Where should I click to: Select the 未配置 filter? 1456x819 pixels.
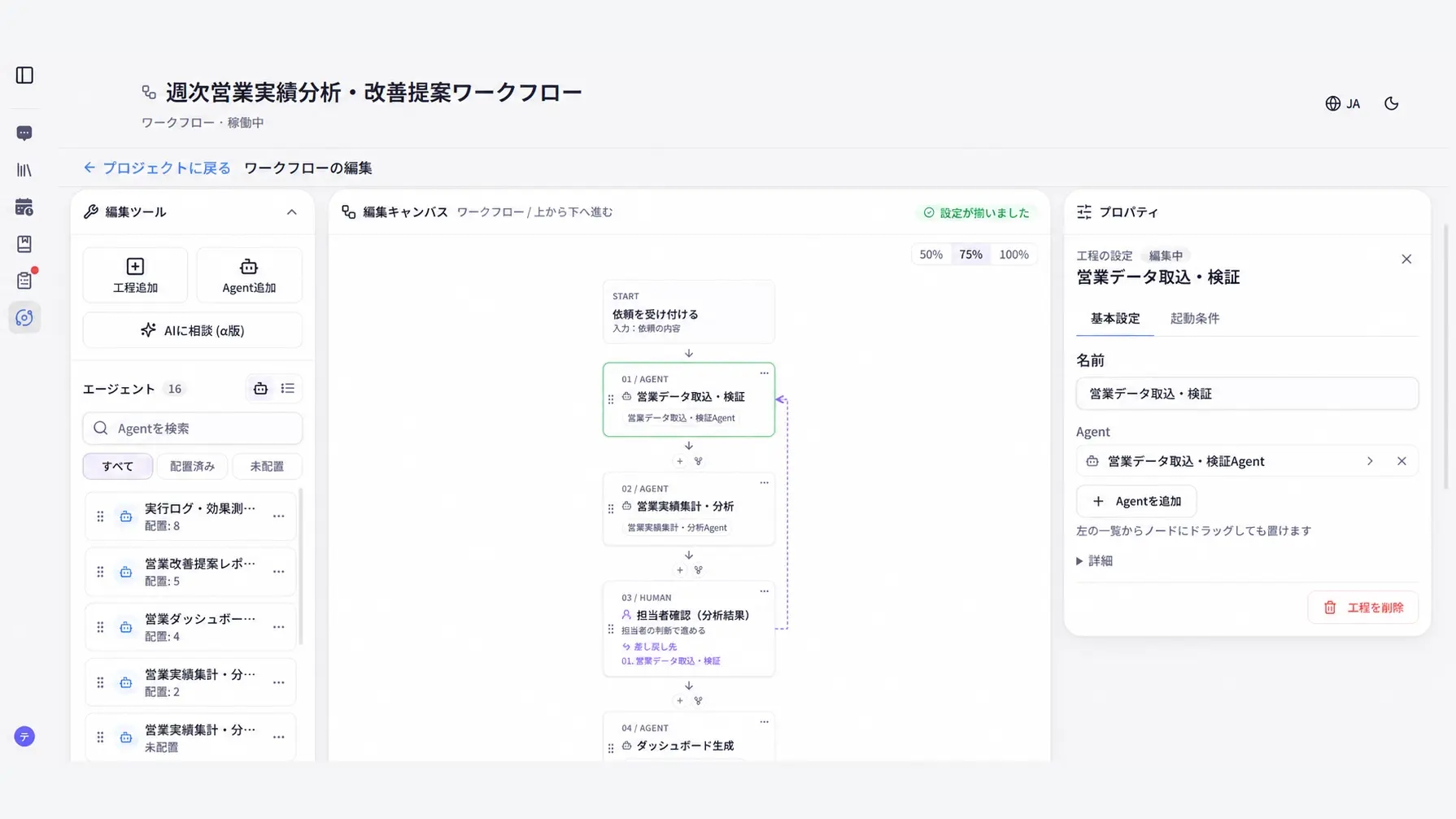pyautogui.click(x=267, y=466)
